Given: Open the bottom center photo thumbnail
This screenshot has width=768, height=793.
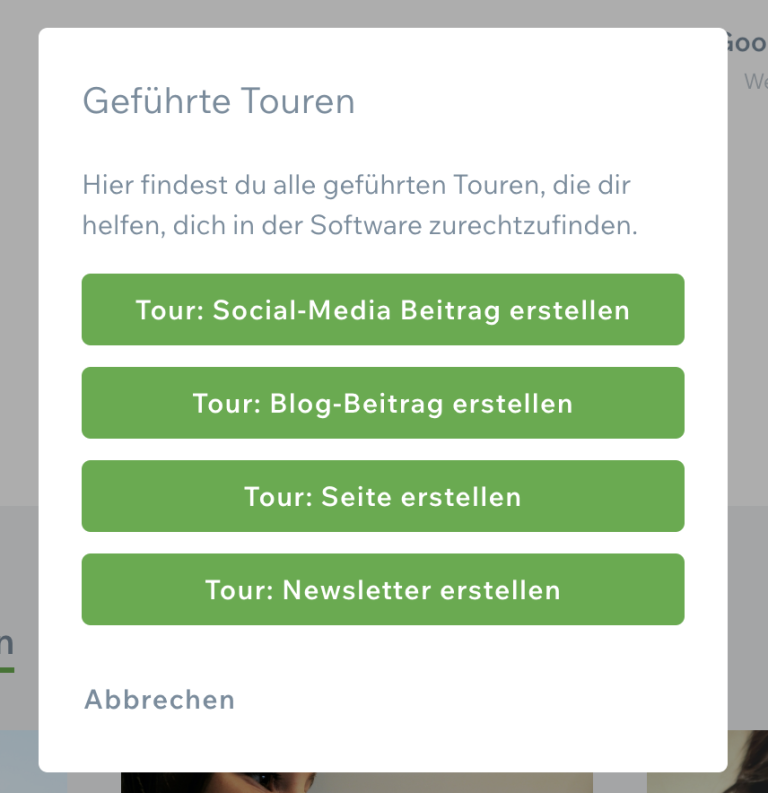Looking at the screenshot, I should tap(357, 781).
